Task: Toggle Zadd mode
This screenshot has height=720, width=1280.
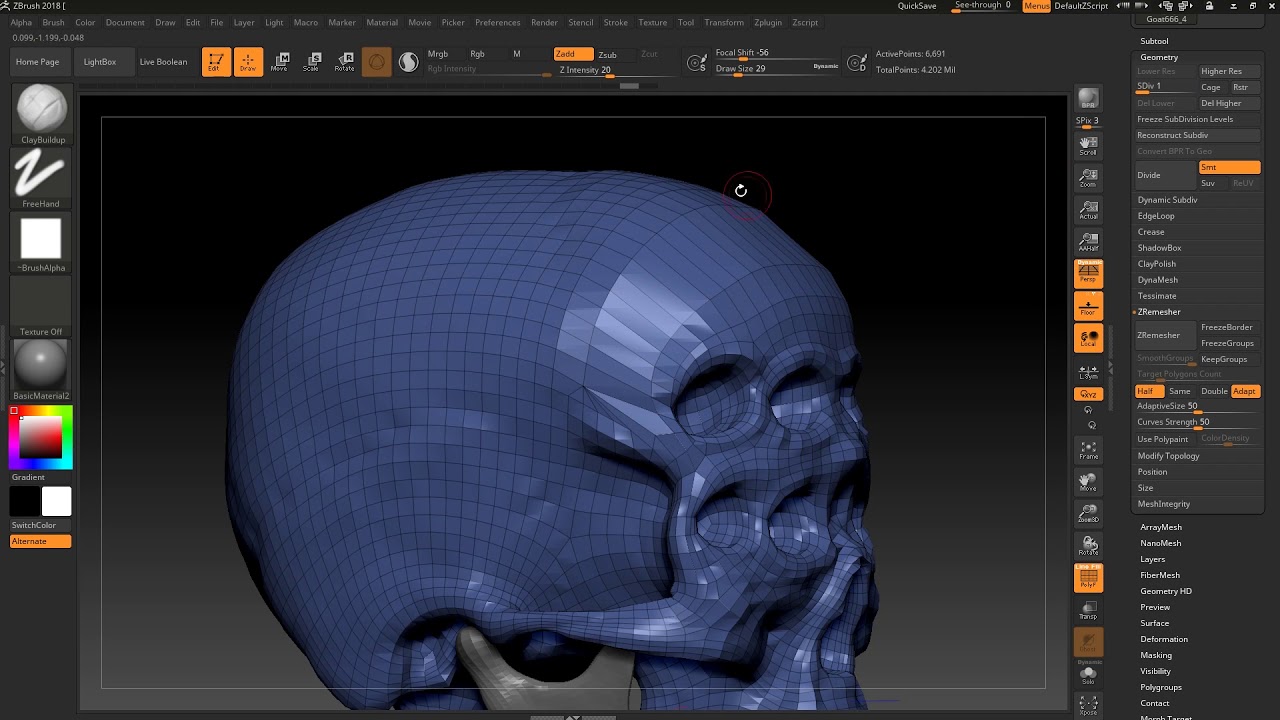Action: (x=573, y=54)
